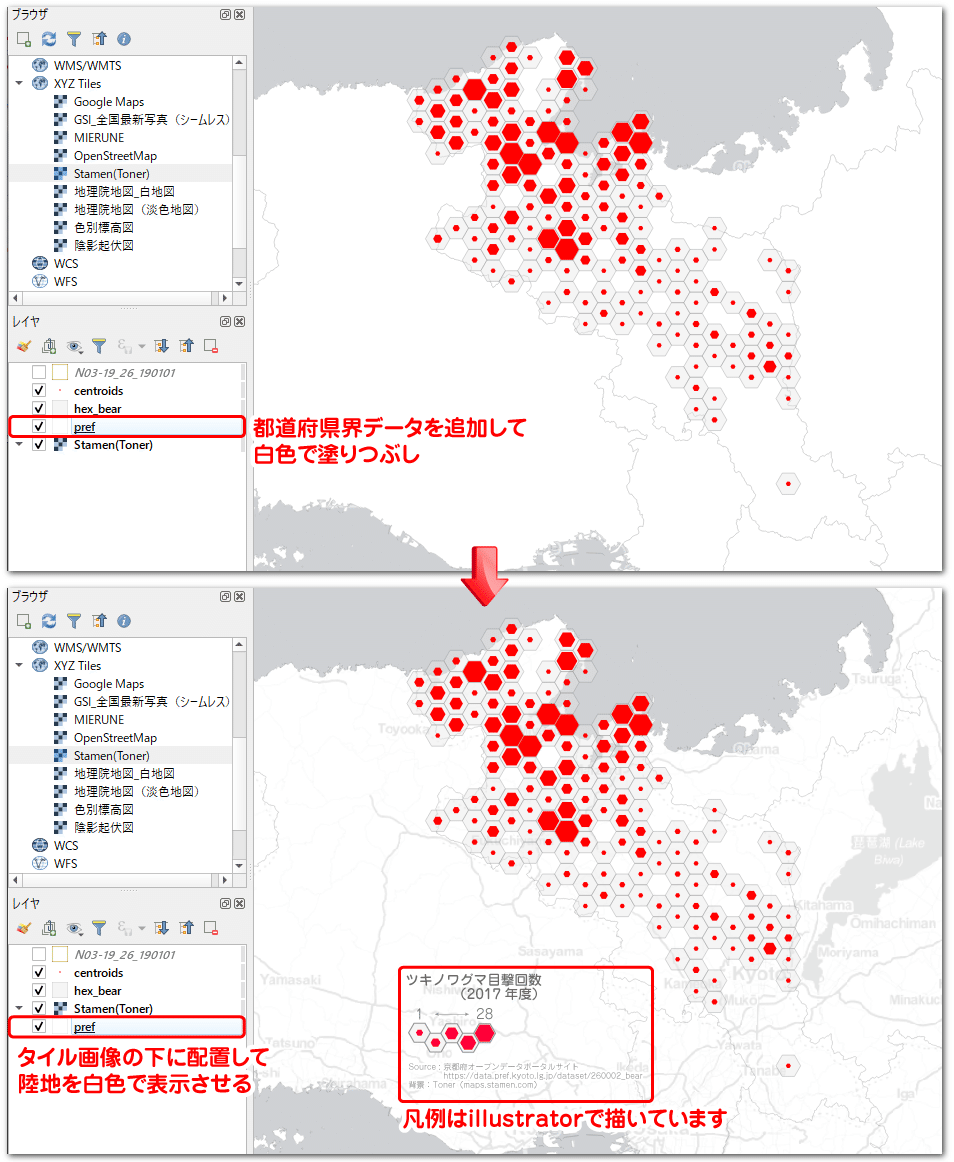
Task: Select 色別標高図 tile in upper Browser tree
Action: 104,228
